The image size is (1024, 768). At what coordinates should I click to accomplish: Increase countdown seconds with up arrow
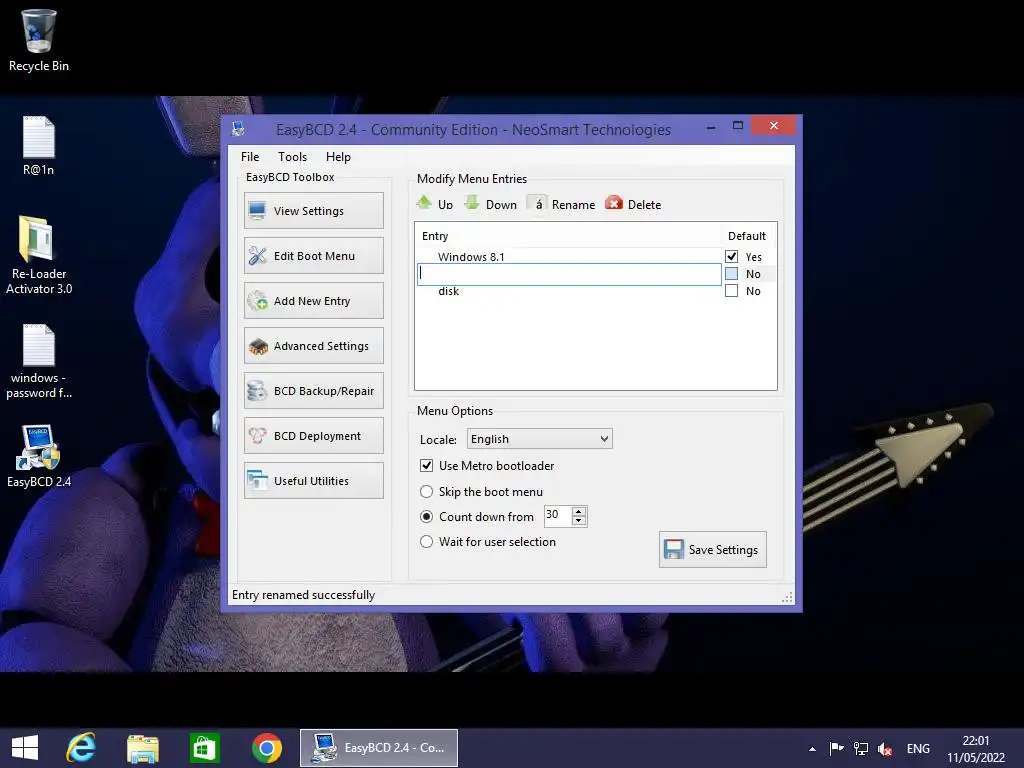click(579, 511)
